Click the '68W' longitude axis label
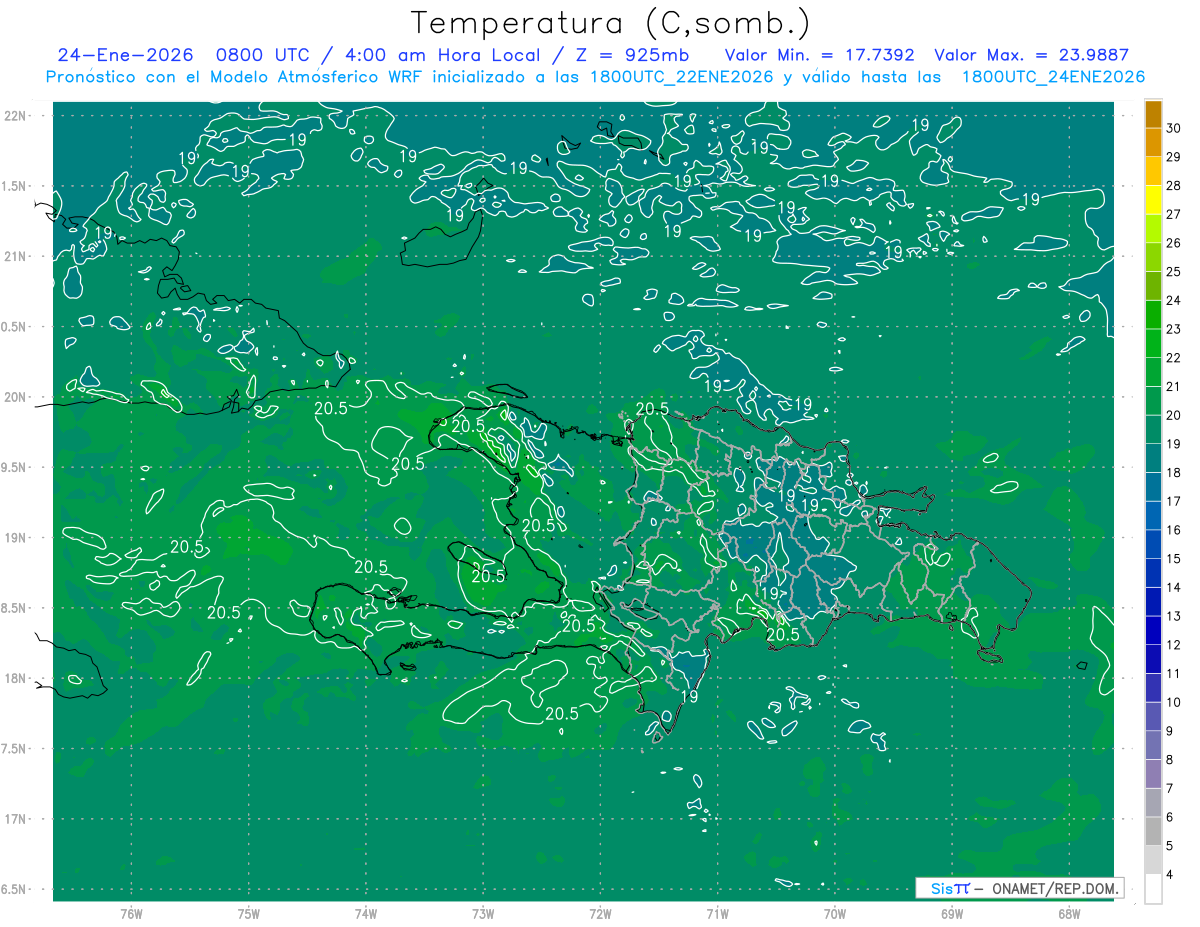1200x927 pixels. click(x=1069, y=914)
